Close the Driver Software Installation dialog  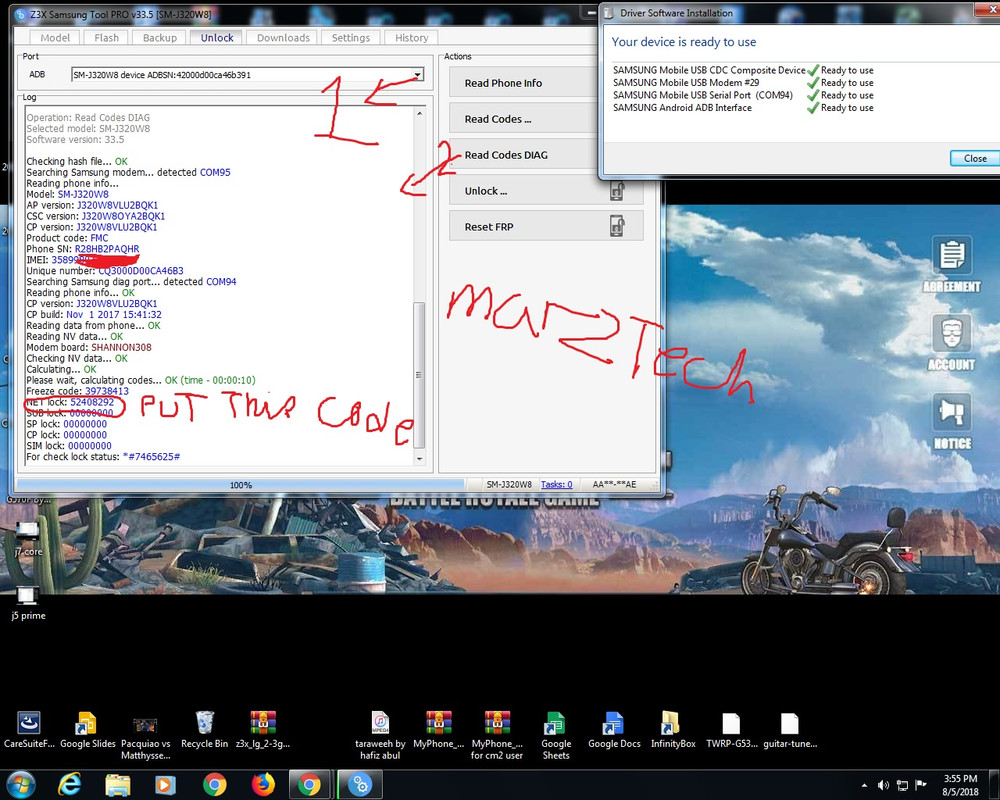coord(974,158)
